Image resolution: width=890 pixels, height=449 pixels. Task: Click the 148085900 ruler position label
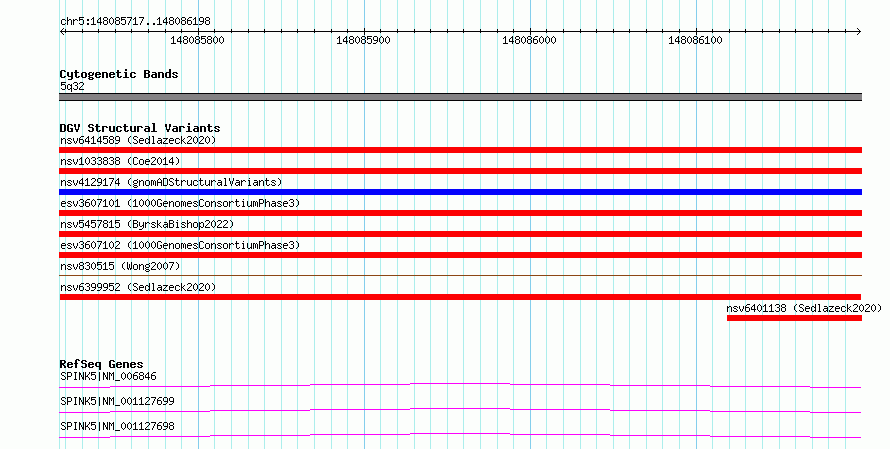point(363,40)
